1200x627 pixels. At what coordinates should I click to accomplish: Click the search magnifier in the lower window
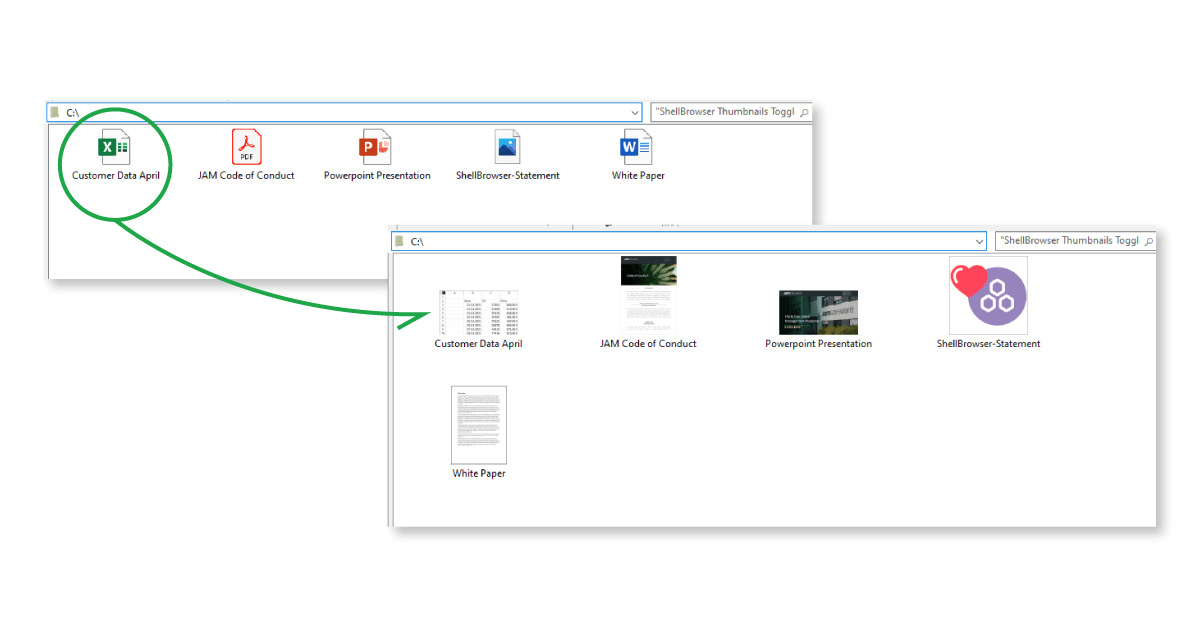click(x=1148, y=242)
